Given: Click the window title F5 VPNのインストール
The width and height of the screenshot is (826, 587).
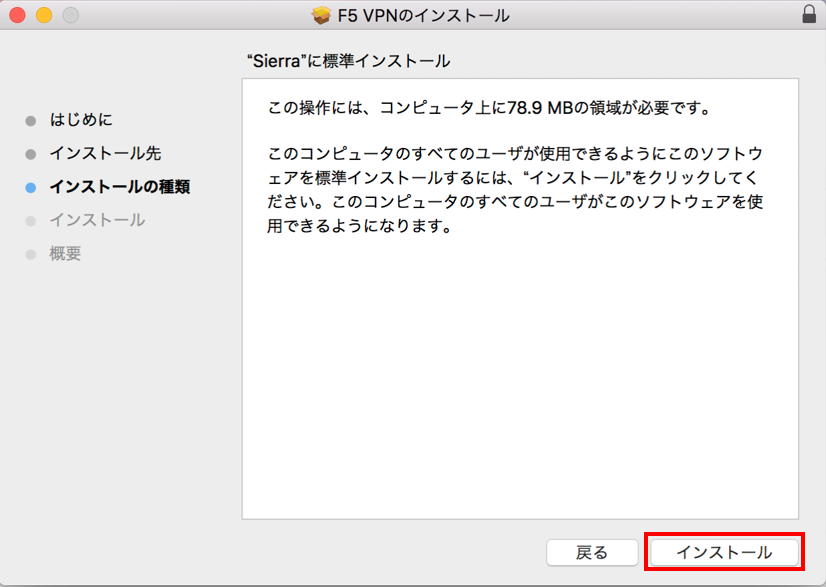Looking at the screenshot, I should pyautogui.click(x=424, y=15).
